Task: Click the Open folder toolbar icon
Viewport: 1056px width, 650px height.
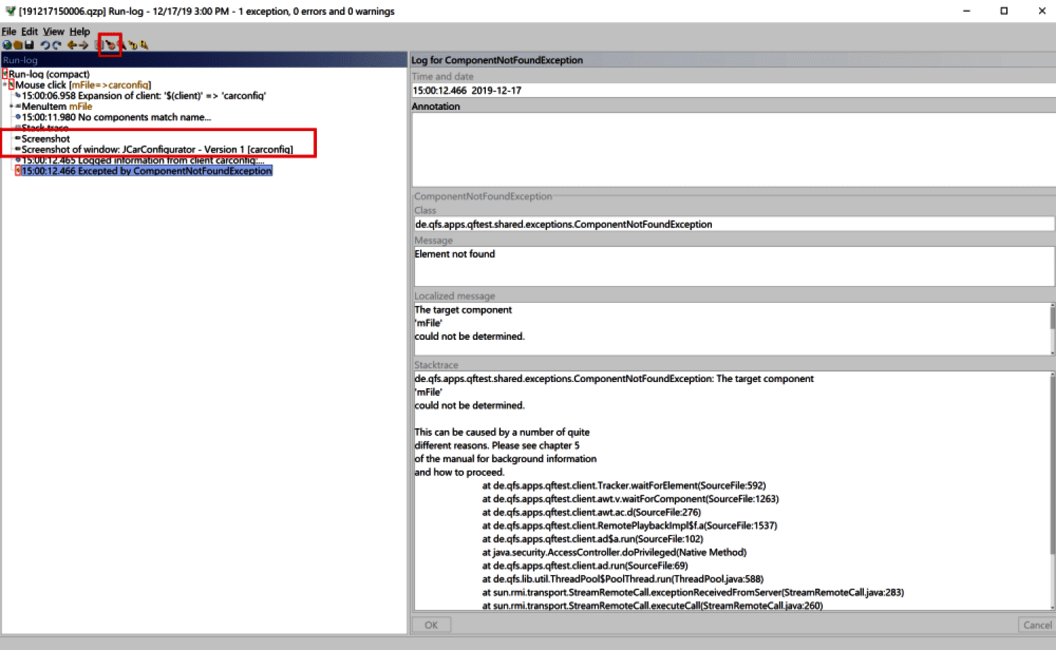Action: 19,45
